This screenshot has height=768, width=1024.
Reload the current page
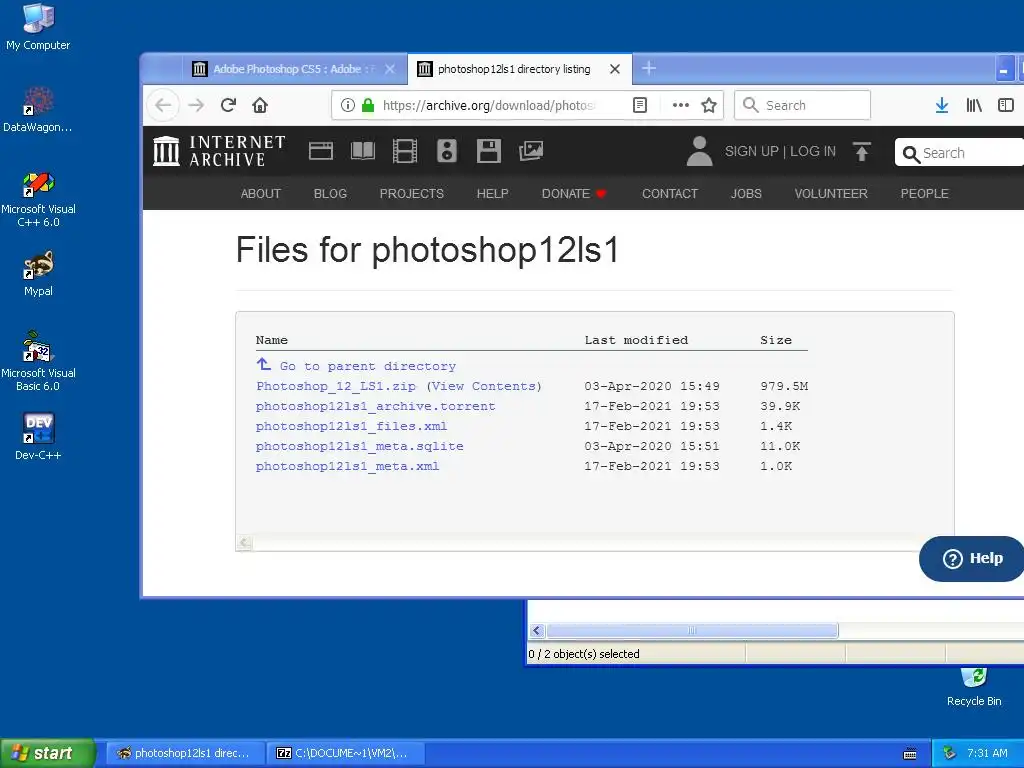pos(228,105)
